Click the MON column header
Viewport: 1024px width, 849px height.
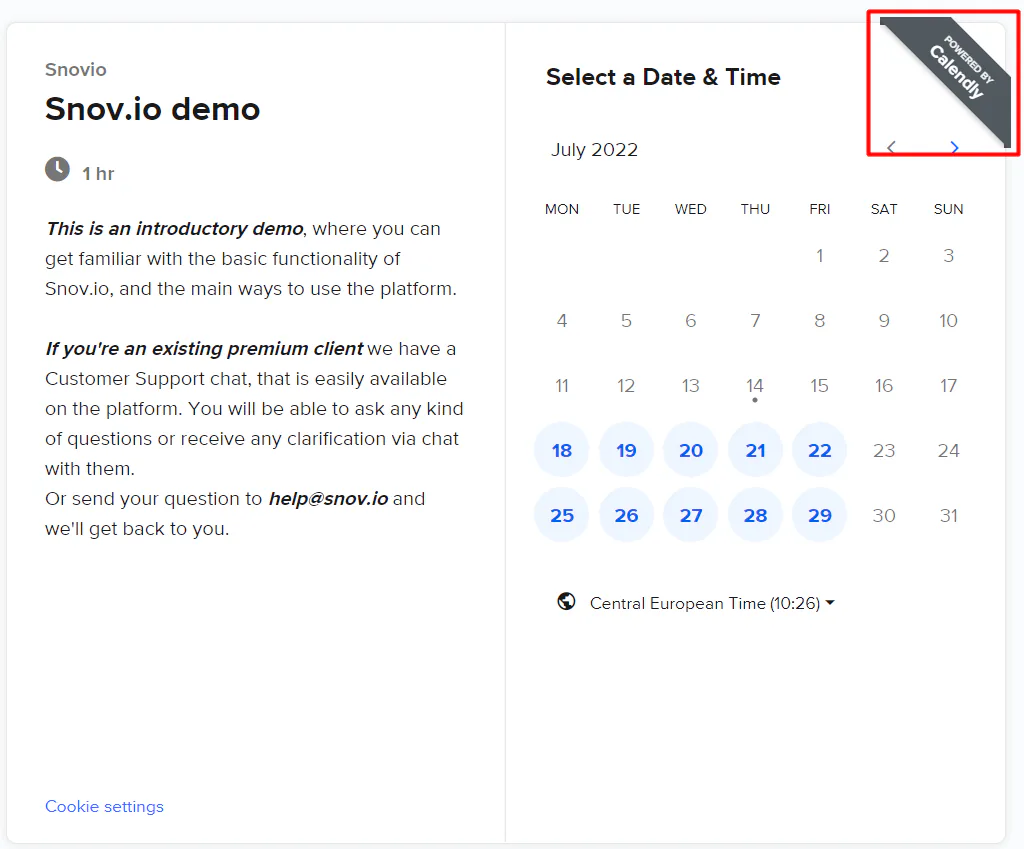[562, 209]
